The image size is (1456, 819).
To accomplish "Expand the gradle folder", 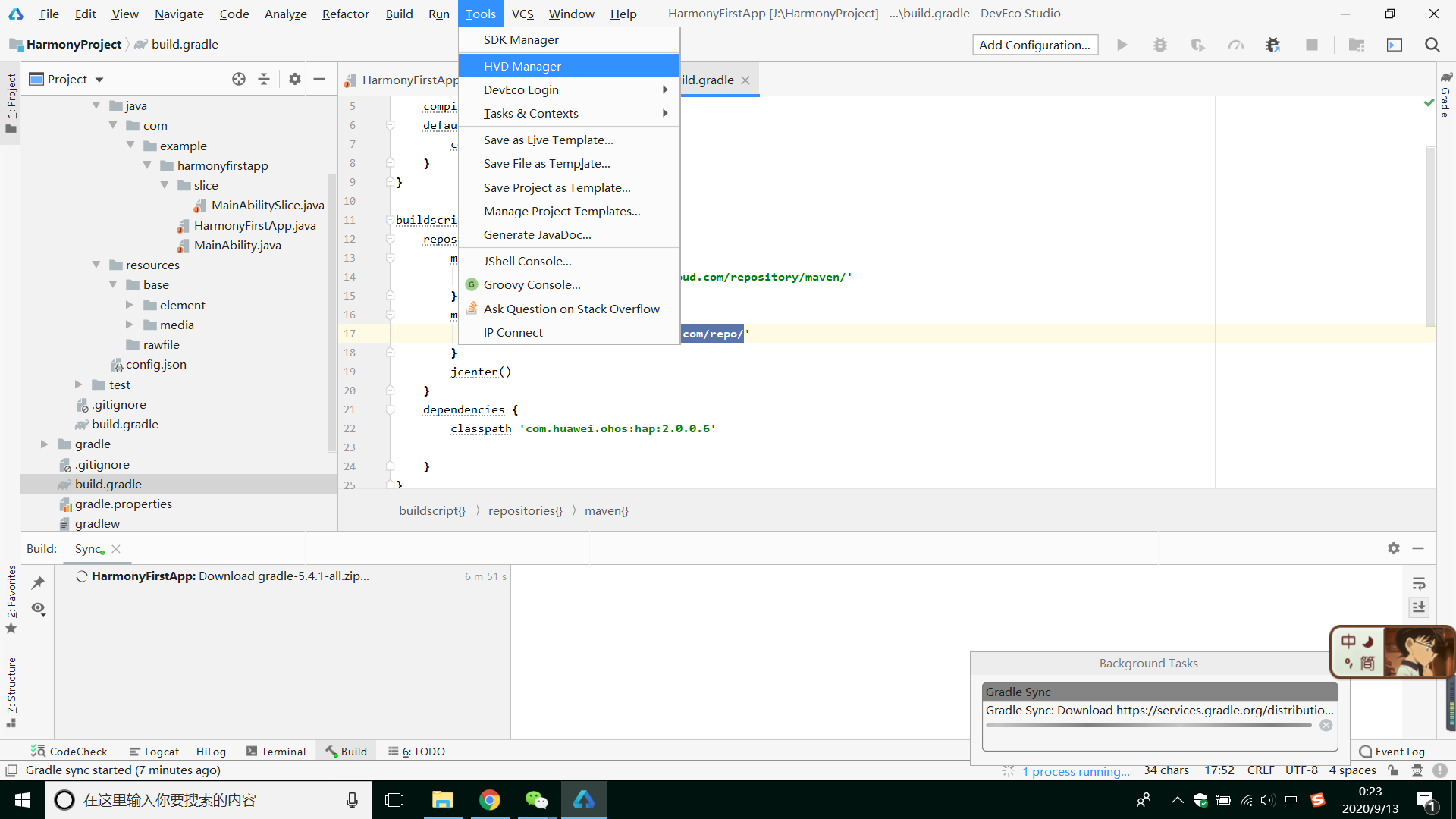I will click(x=45, y=444).
